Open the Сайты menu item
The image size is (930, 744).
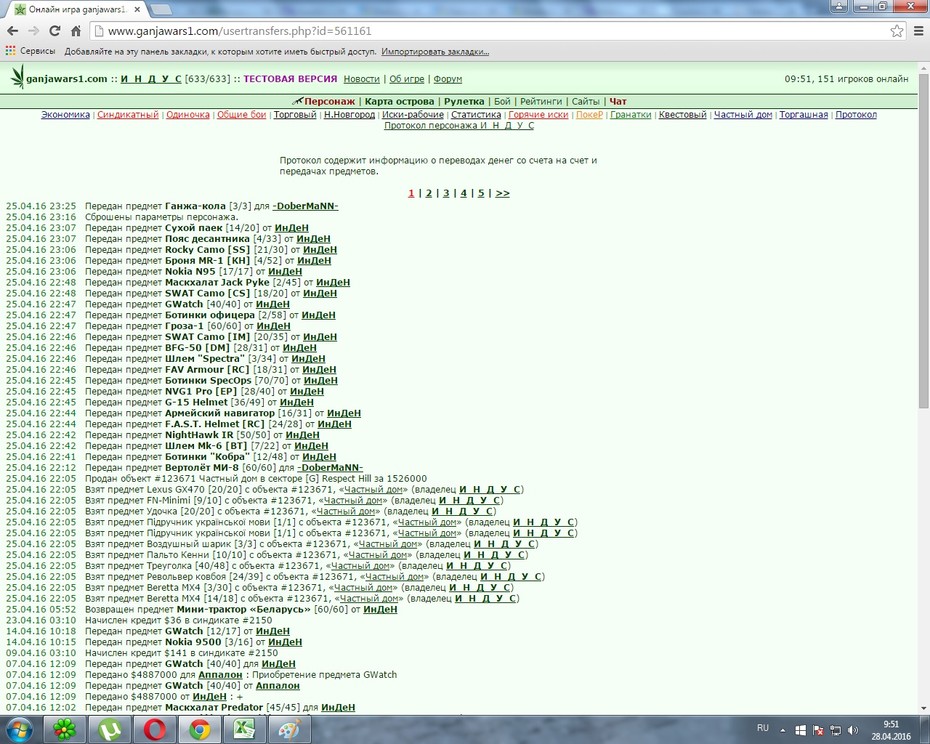pyautogui.click(x=586, y=101)
